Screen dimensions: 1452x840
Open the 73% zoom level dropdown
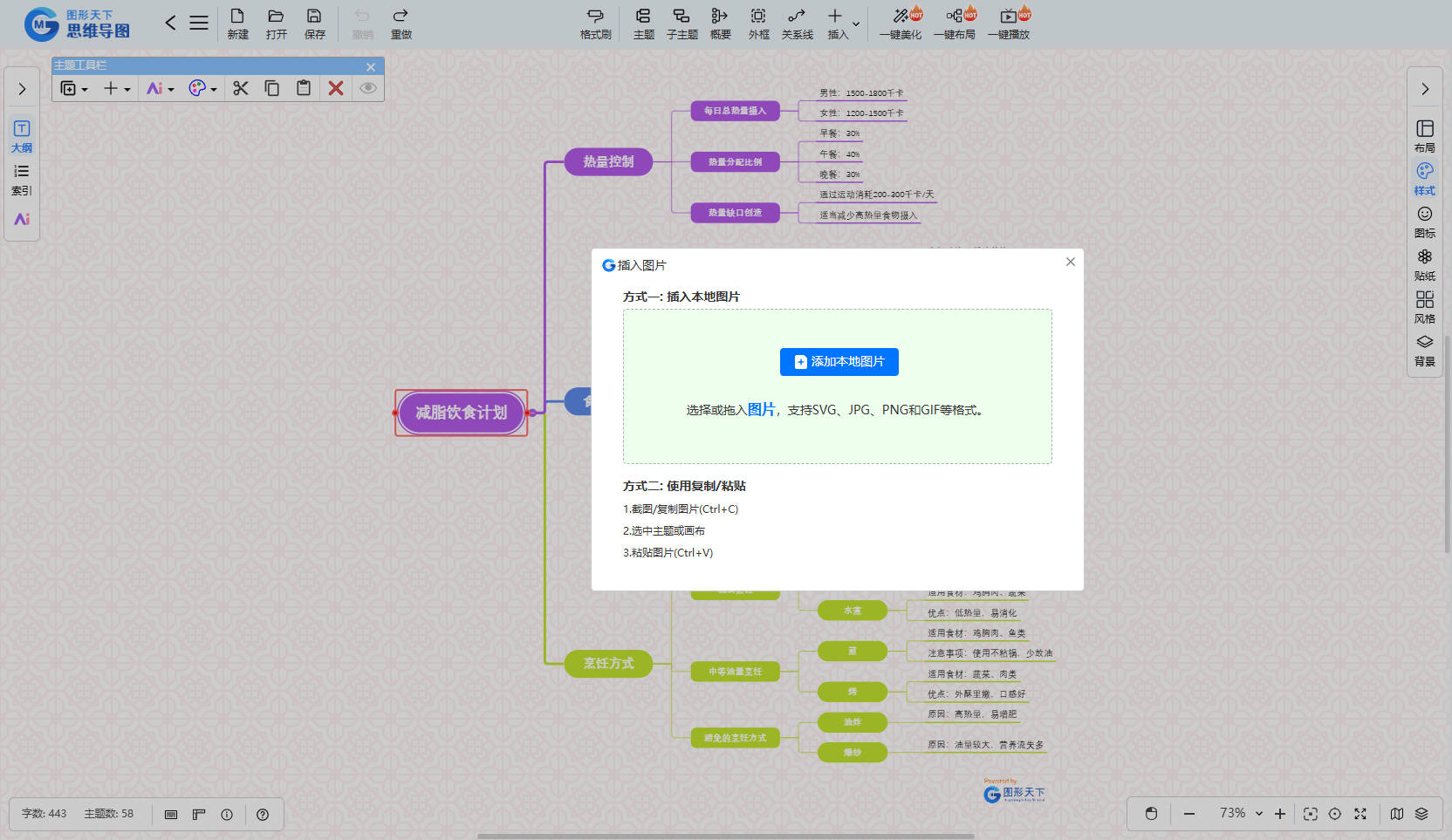pyautogui.click(x=1258, y=813)
